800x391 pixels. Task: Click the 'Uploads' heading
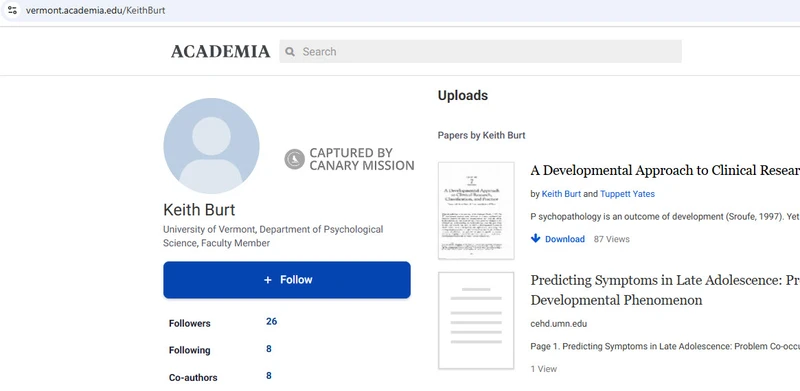[463, 95]
